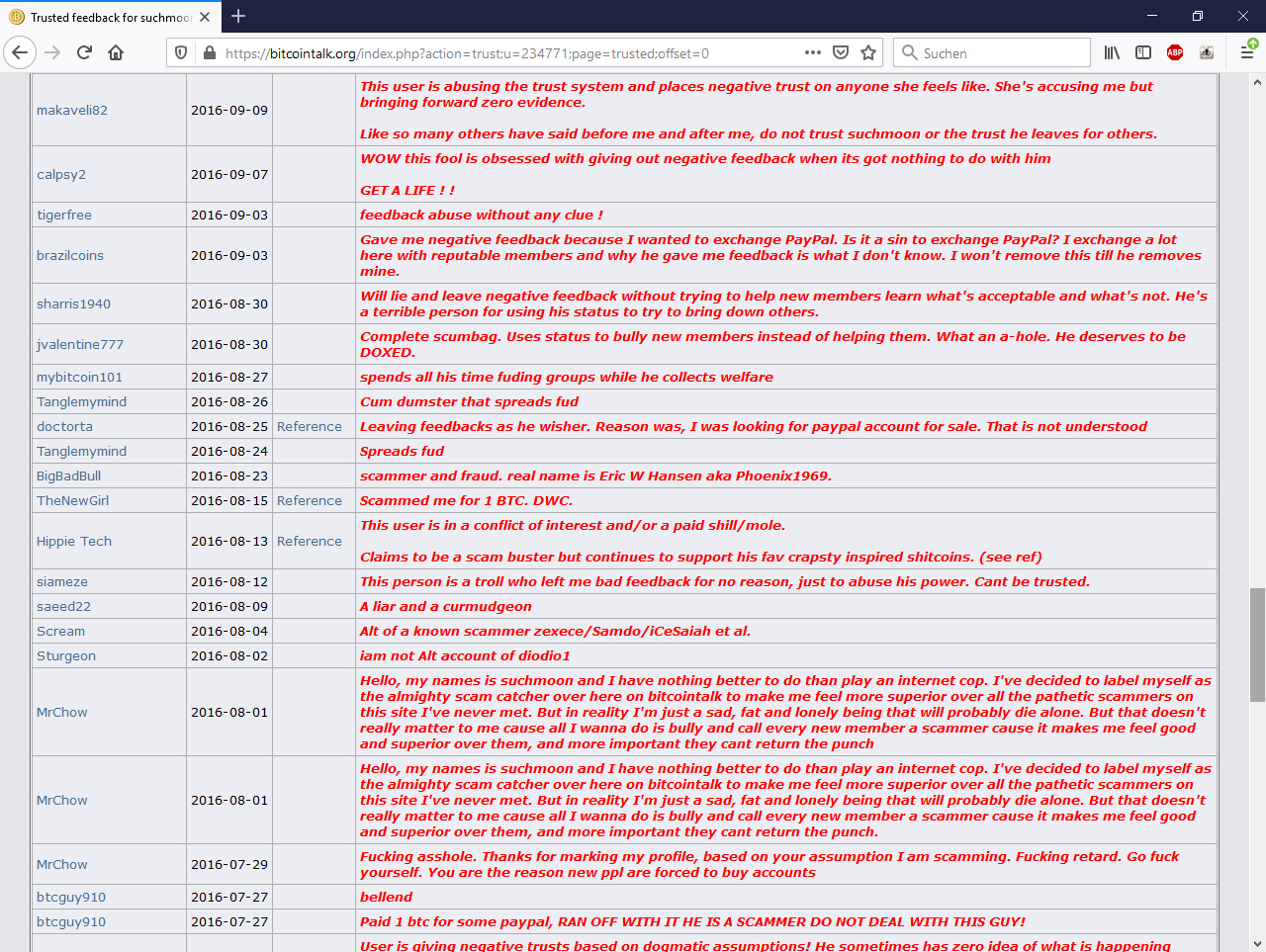Viewport: 1266px width, 952px height.
Task: Click the extension icon next to ABP
Action: coord(1207,52)
